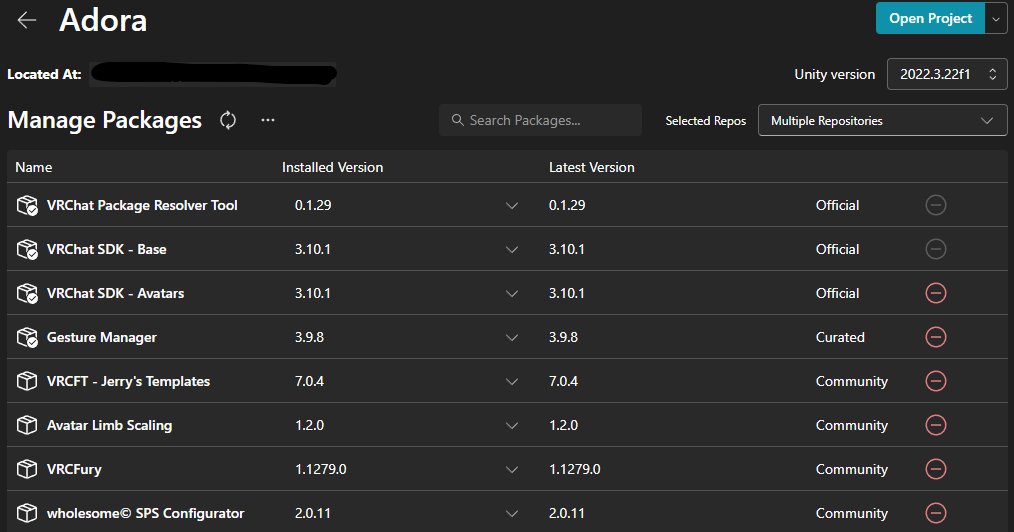Remove VRCFT - Jerry's Templates package
The image size is (1014, 532).
(x=936, y=381)
